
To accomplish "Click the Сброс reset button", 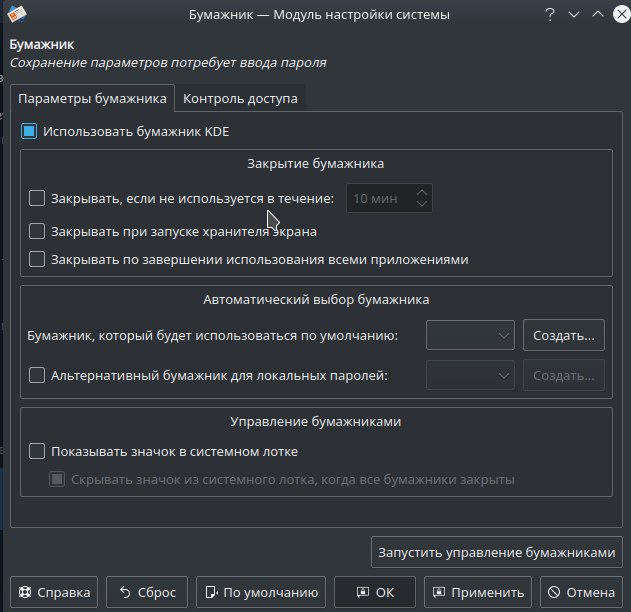I will 147,592.
